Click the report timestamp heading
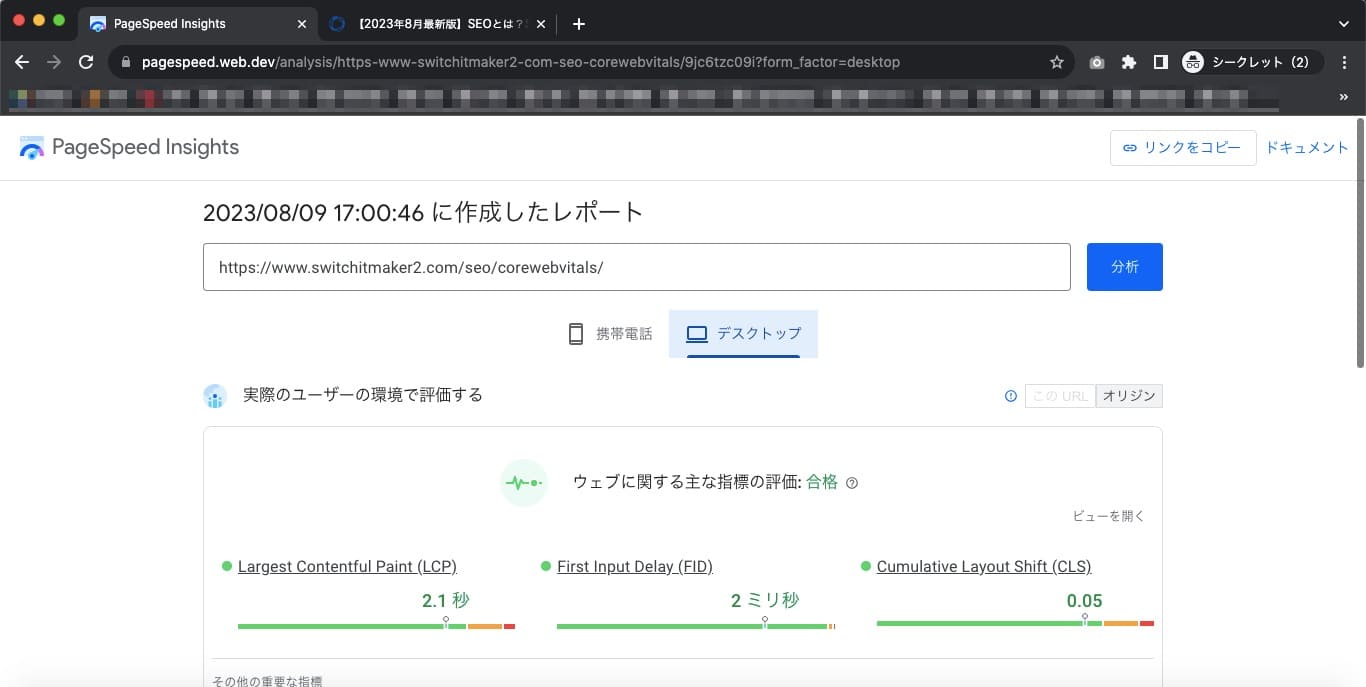 pos(423,212)
